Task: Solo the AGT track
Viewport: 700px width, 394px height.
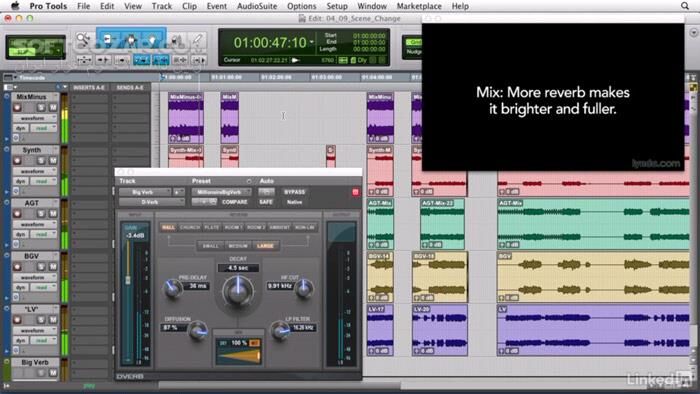Action: click(x=42, y=214)
